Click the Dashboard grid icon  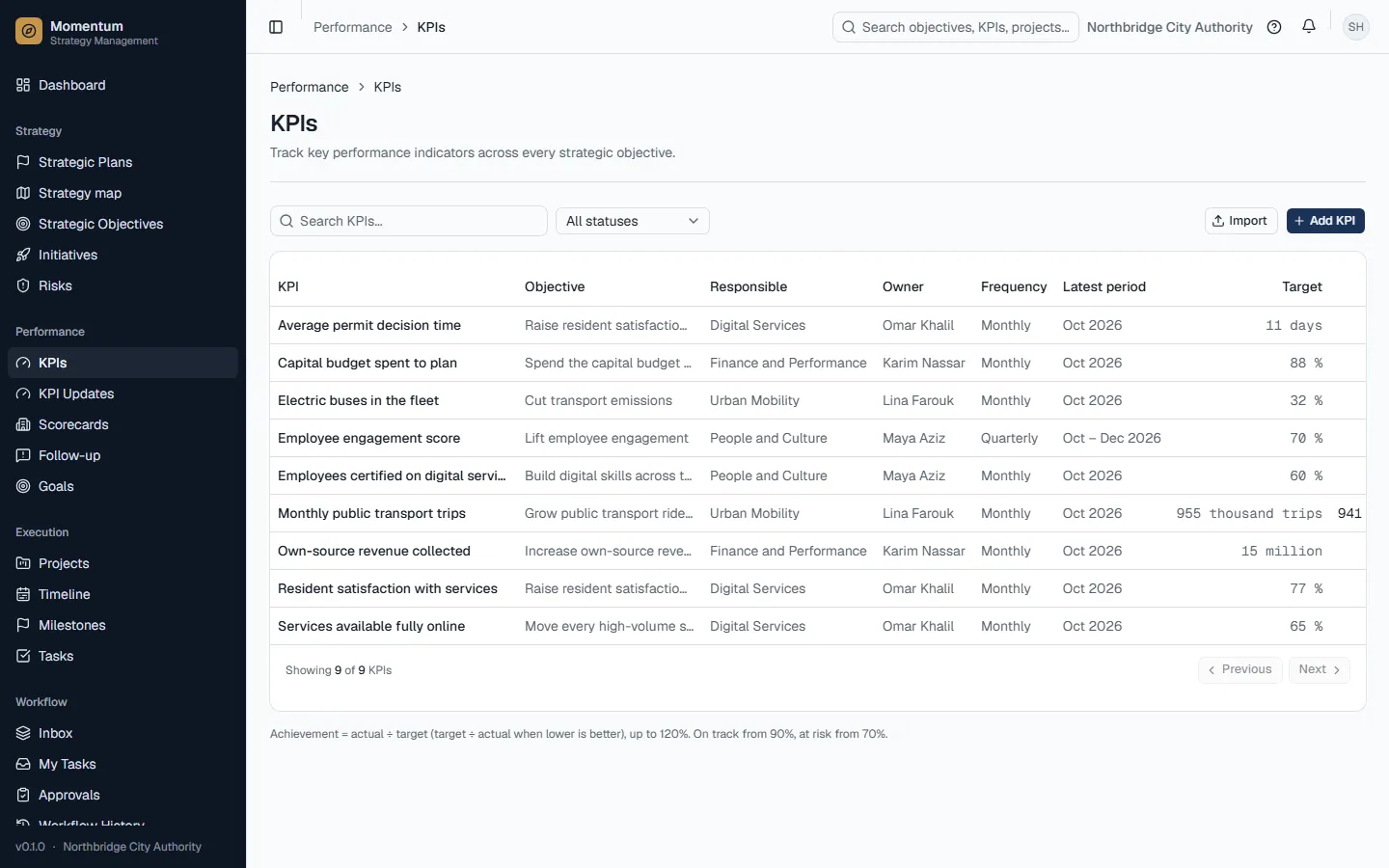coord(23,85)
